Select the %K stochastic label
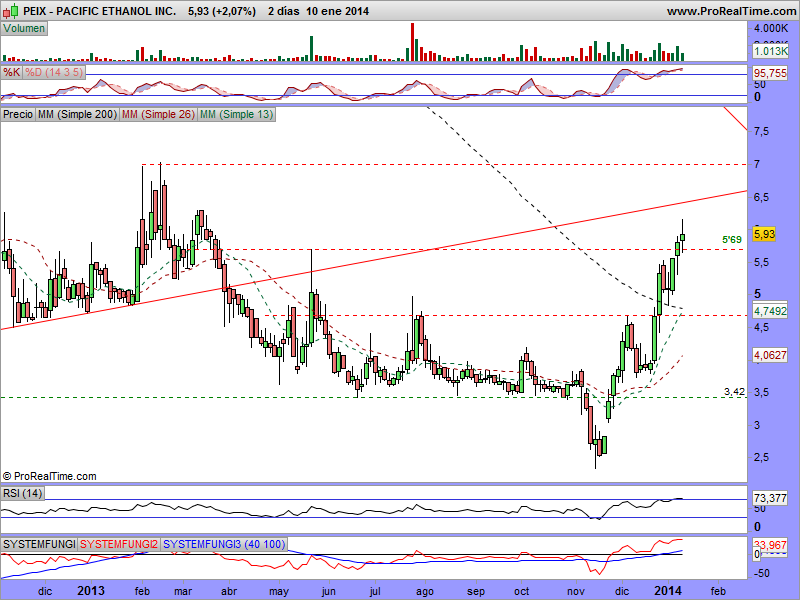The width and height of the screenshot is (800, 600). 11,72
